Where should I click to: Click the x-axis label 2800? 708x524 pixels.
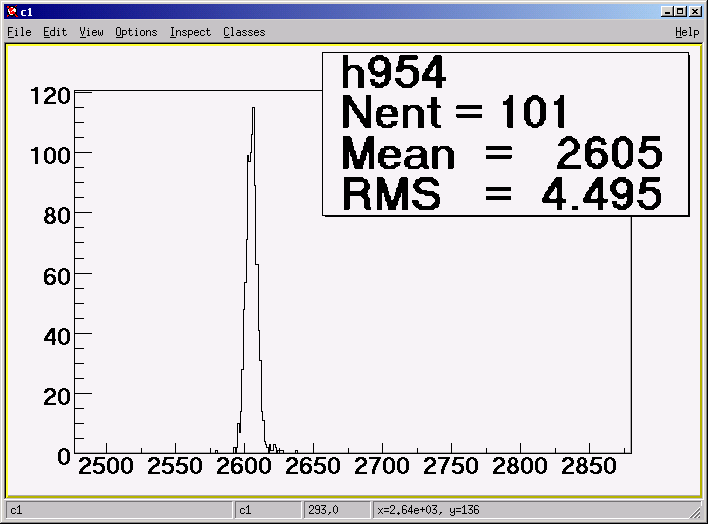(520, 466)
